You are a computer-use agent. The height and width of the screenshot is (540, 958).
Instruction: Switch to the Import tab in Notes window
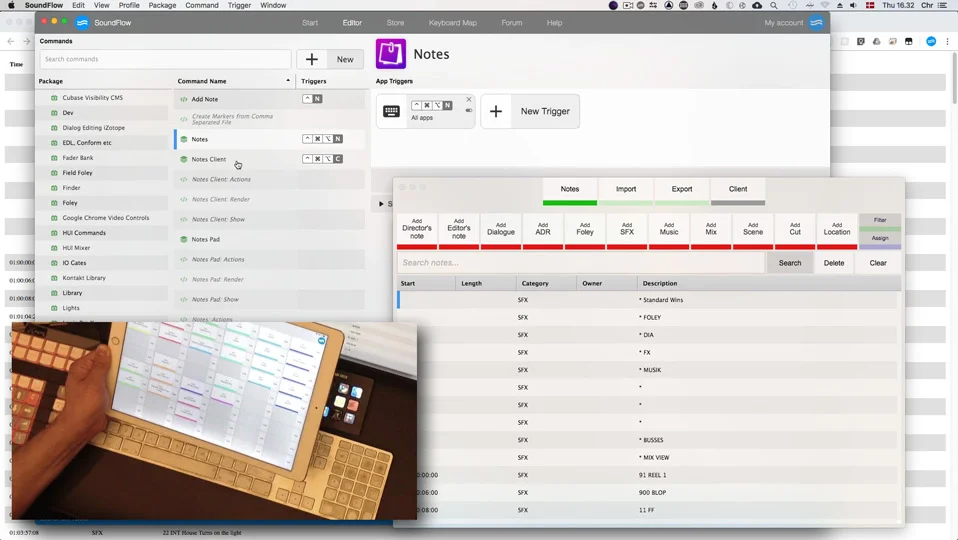(x=626, y=192)
